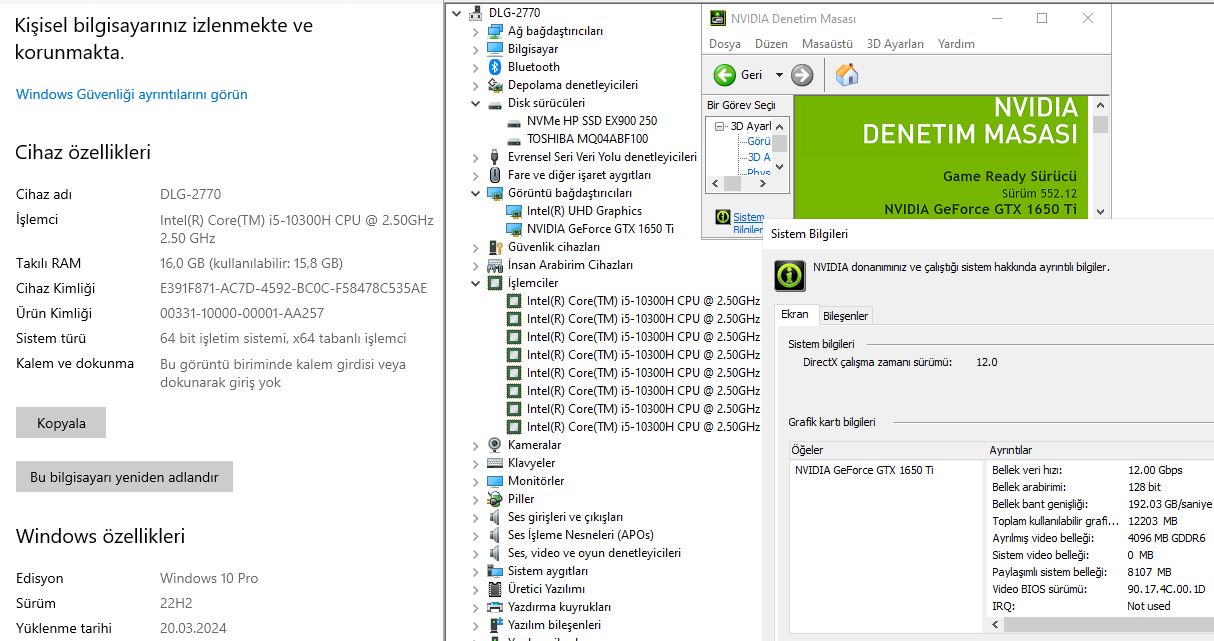Click the Öğeler column header
Image resolution: width=1214 pixels, height=641 pixels.
(888, 450)
